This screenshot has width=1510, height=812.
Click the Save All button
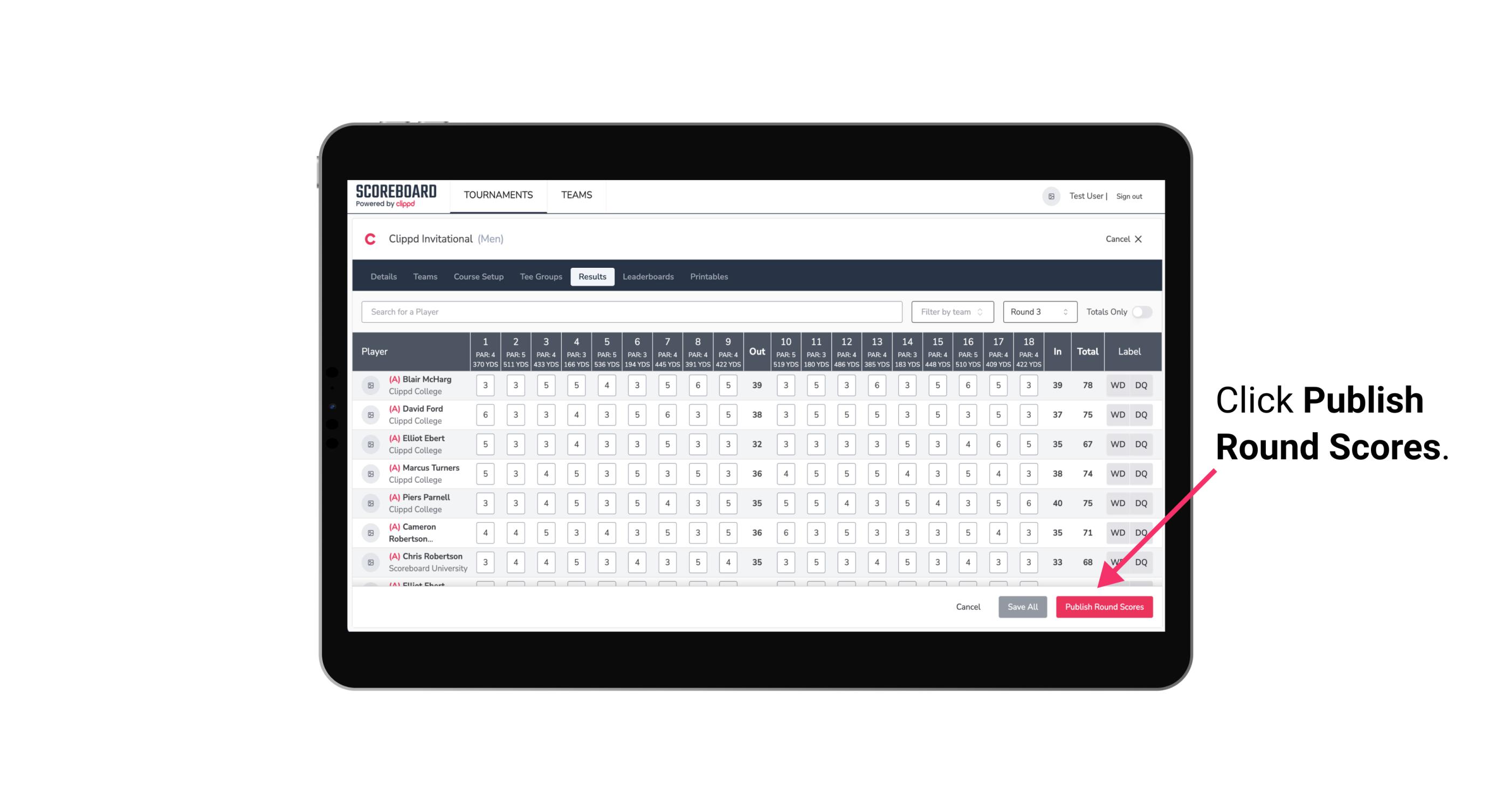(1022, 605)
